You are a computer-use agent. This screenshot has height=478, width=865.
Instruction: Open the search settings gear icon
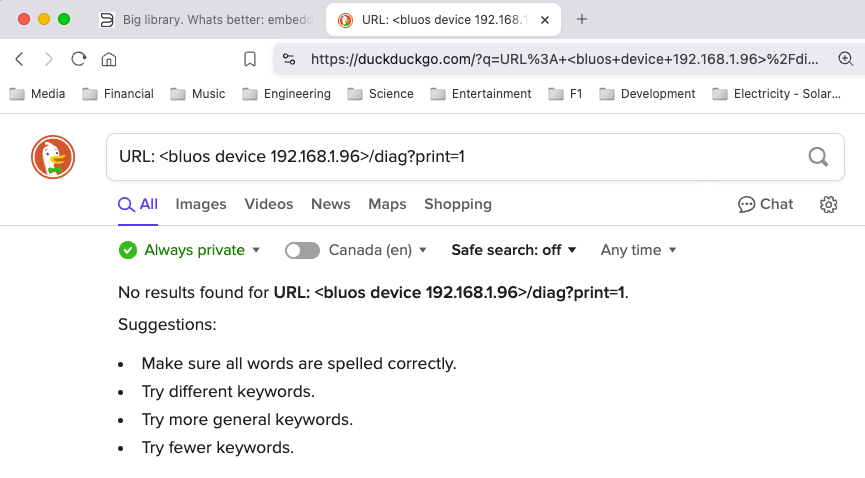point(828,204)
